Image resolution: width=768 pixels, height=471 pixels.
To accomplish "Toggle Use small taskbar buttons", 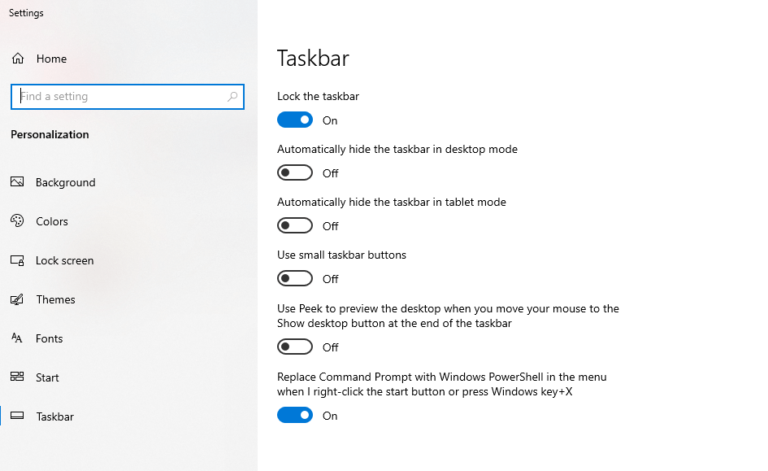I will (295, 279).
